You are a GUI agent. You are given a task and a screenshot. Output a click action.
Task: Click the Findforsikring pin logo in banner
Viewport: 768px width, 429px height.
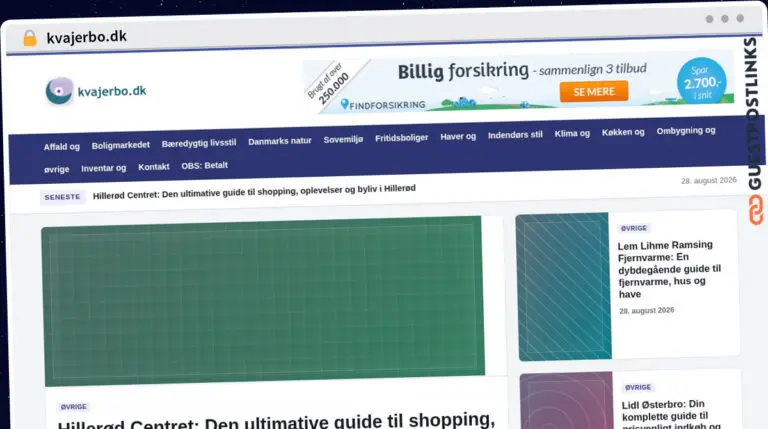pyautogui.click(x=344, y=104)
